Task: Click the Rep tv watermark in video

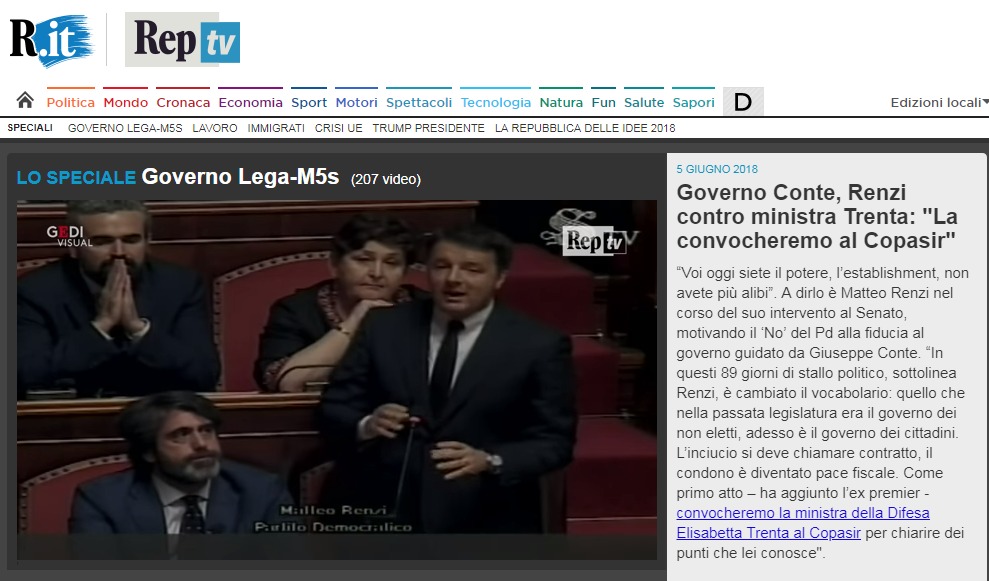Action: [594, 240]
